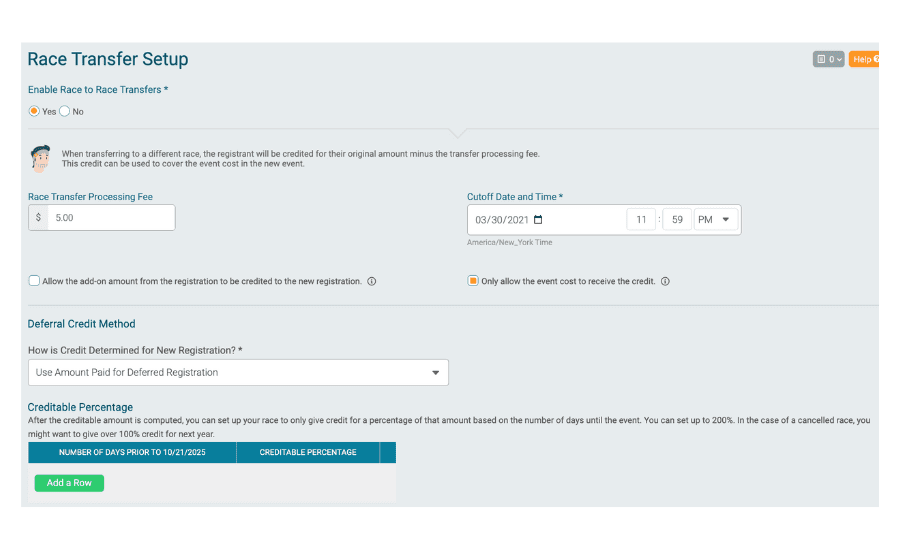Click info icon beside add-on amount checkbox
This screenshot has width=900, height=550.
click(372, 281)
